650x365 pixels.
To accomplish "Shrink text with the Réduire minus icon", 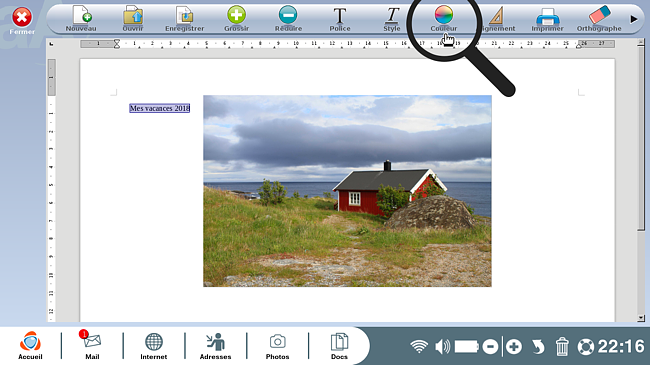I will [x=288, y=19].
